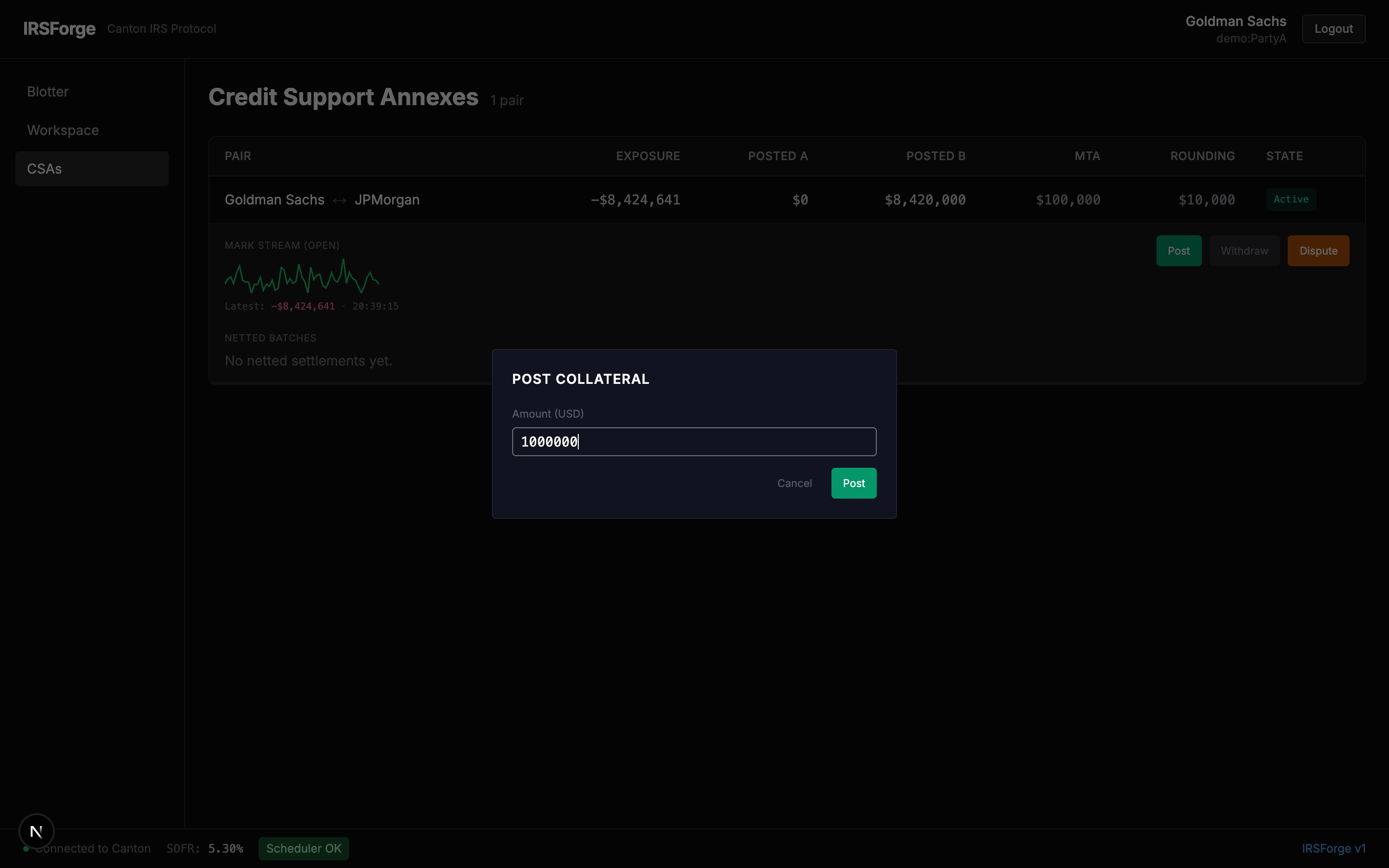Select the Blotter section in sidebar
This screenshot has width=1389, height=868.
point(48,91)
